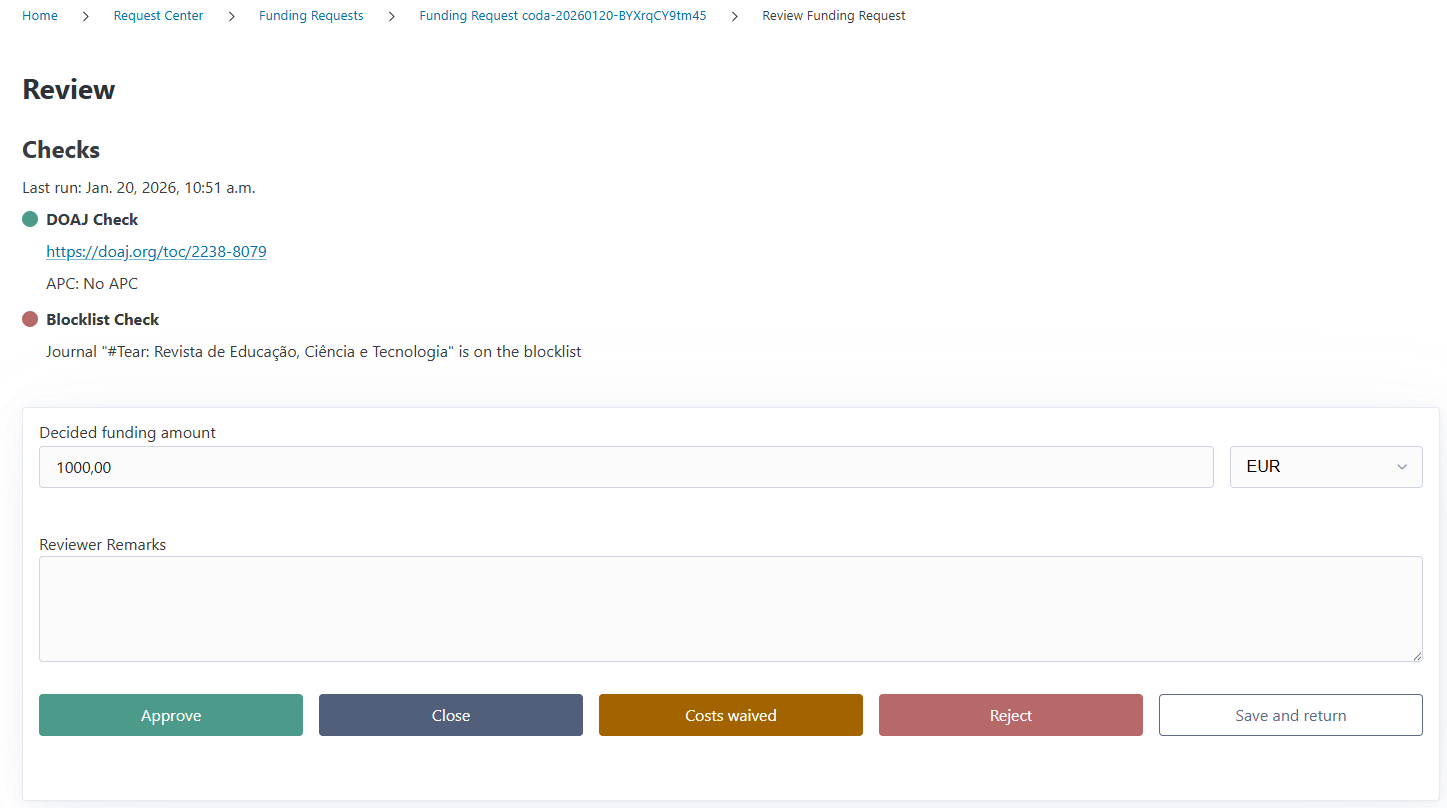Click the Review Funding Request breadcrumb text

click(833, 16)
